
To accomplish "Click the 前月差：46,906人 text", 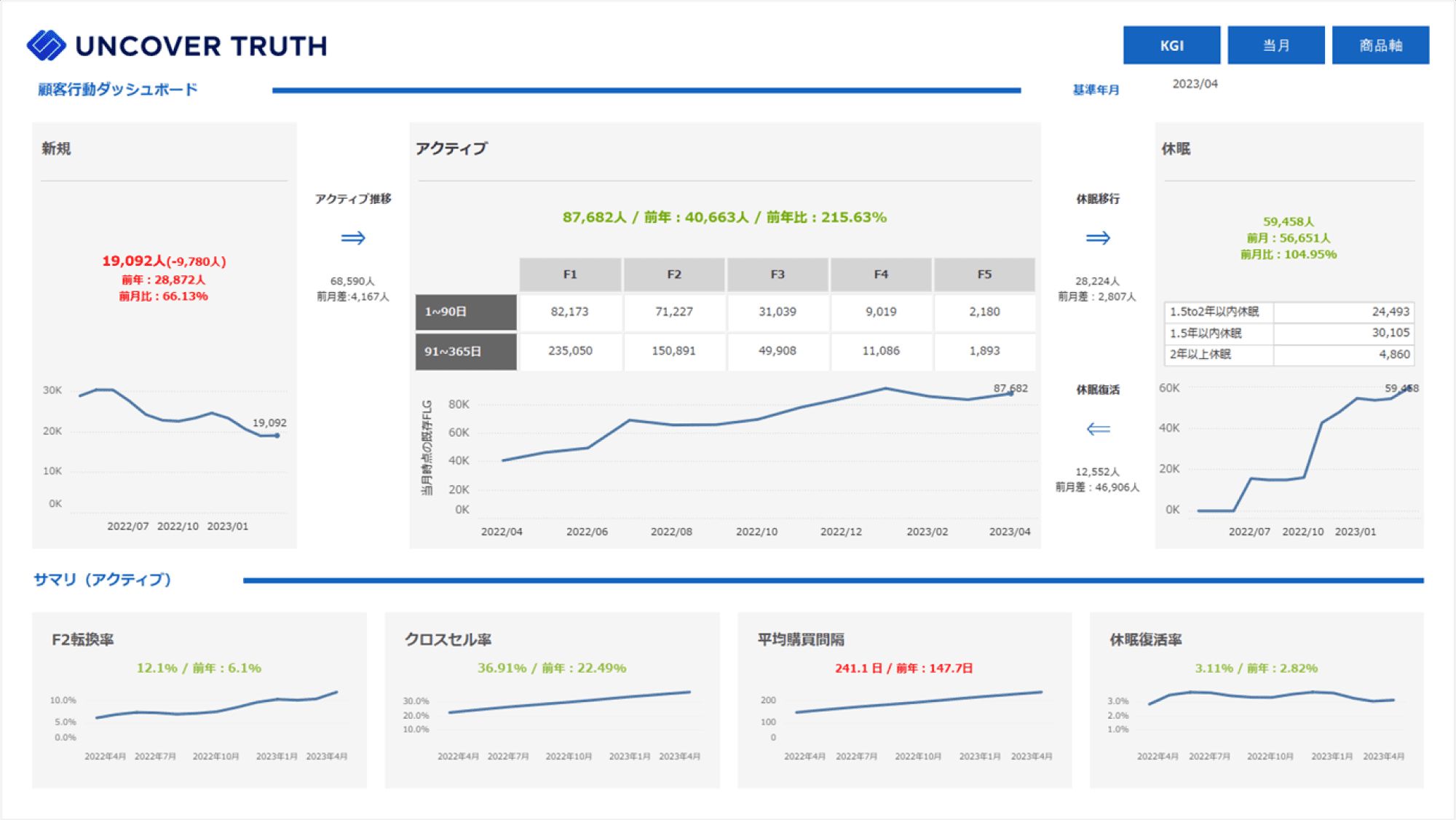I will (1097, 487).
